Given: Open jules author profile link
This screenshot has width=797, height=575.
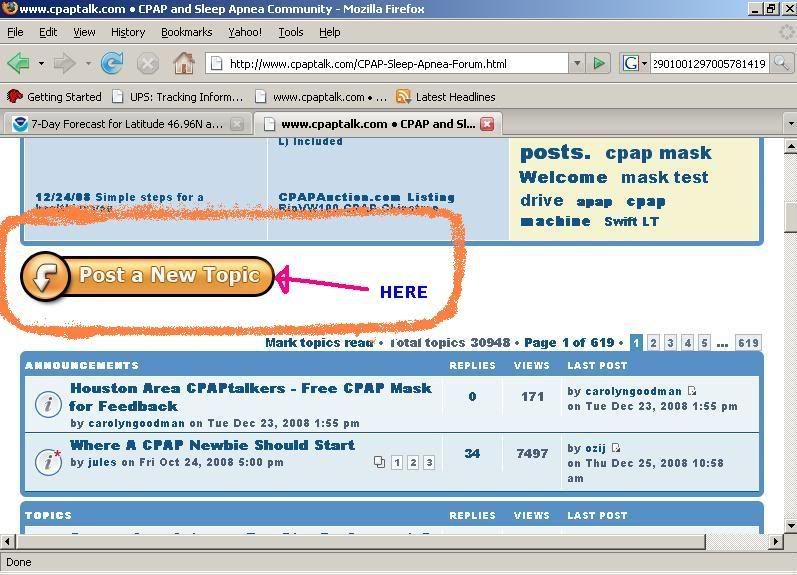Looking at the screenshot, I should point(102,462).
